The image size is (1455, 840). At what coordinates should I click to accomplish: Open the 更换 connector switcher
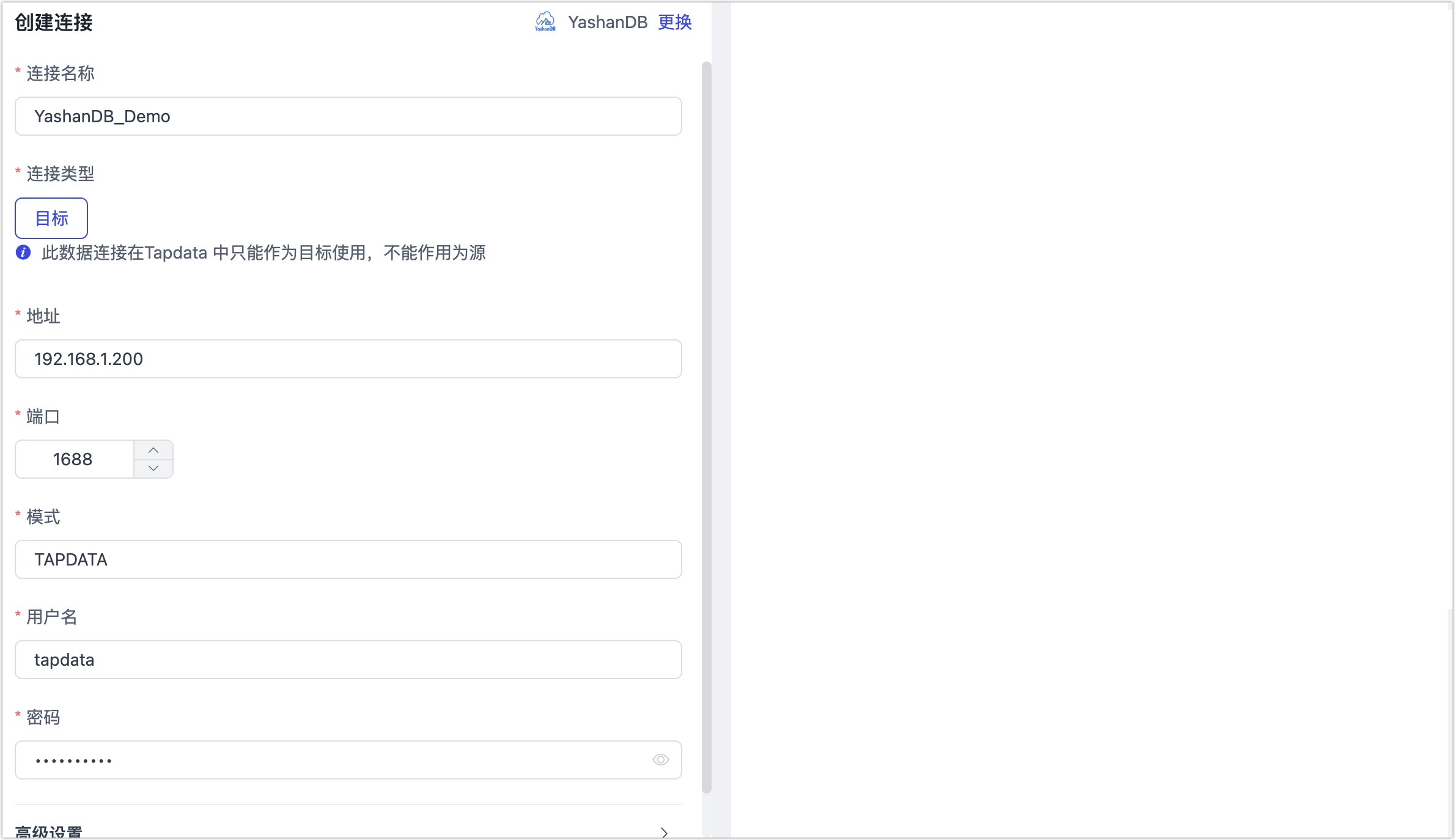[x=674, y=23]
